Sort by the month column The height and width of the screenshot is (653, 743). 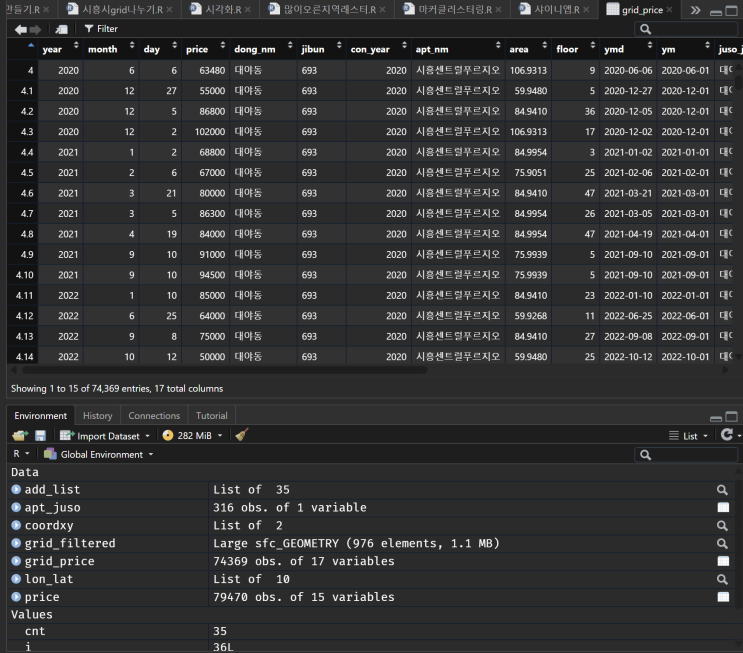[111, 49]
